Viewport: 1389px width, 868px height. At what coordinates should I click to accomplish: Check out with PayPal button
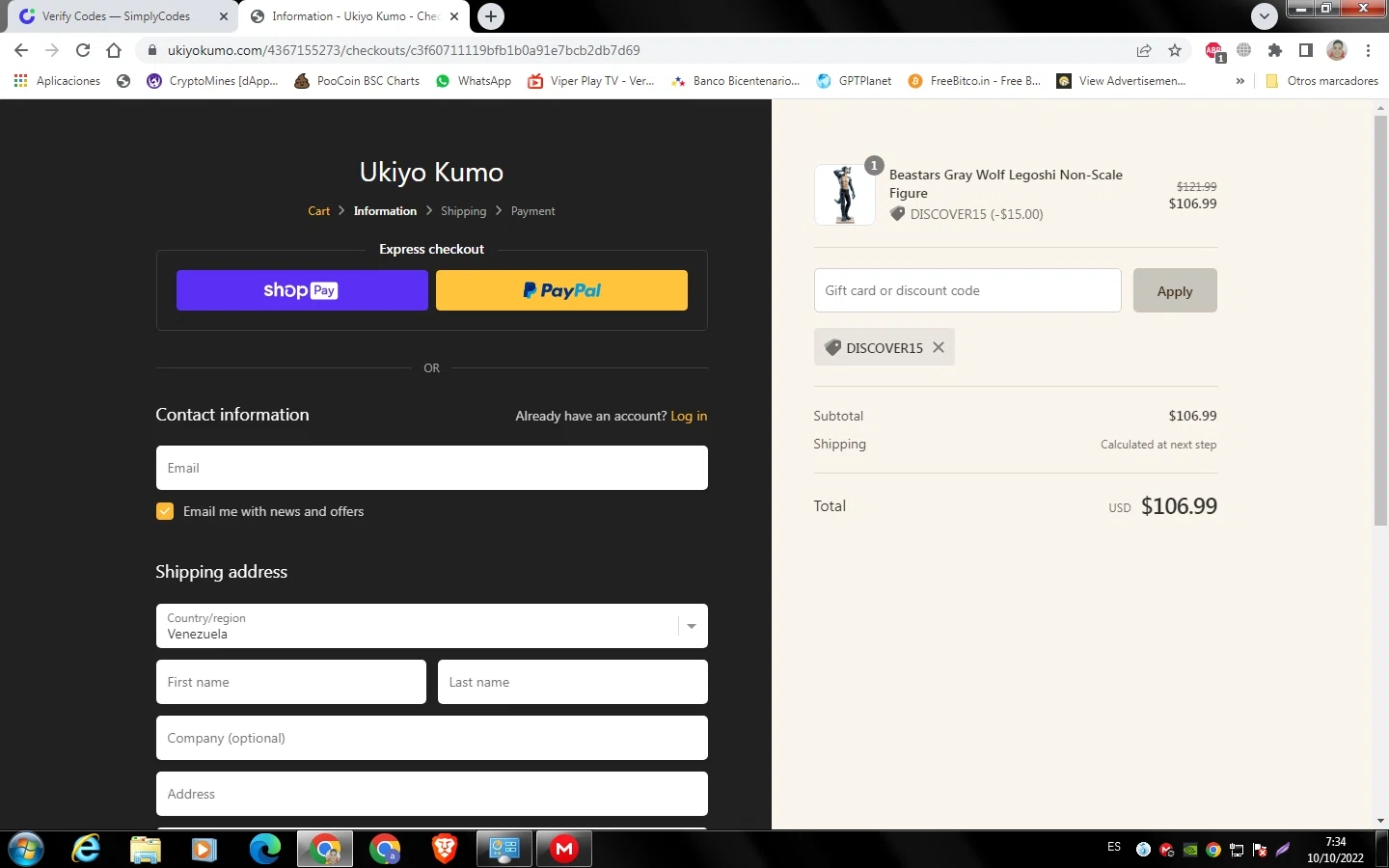561,290
